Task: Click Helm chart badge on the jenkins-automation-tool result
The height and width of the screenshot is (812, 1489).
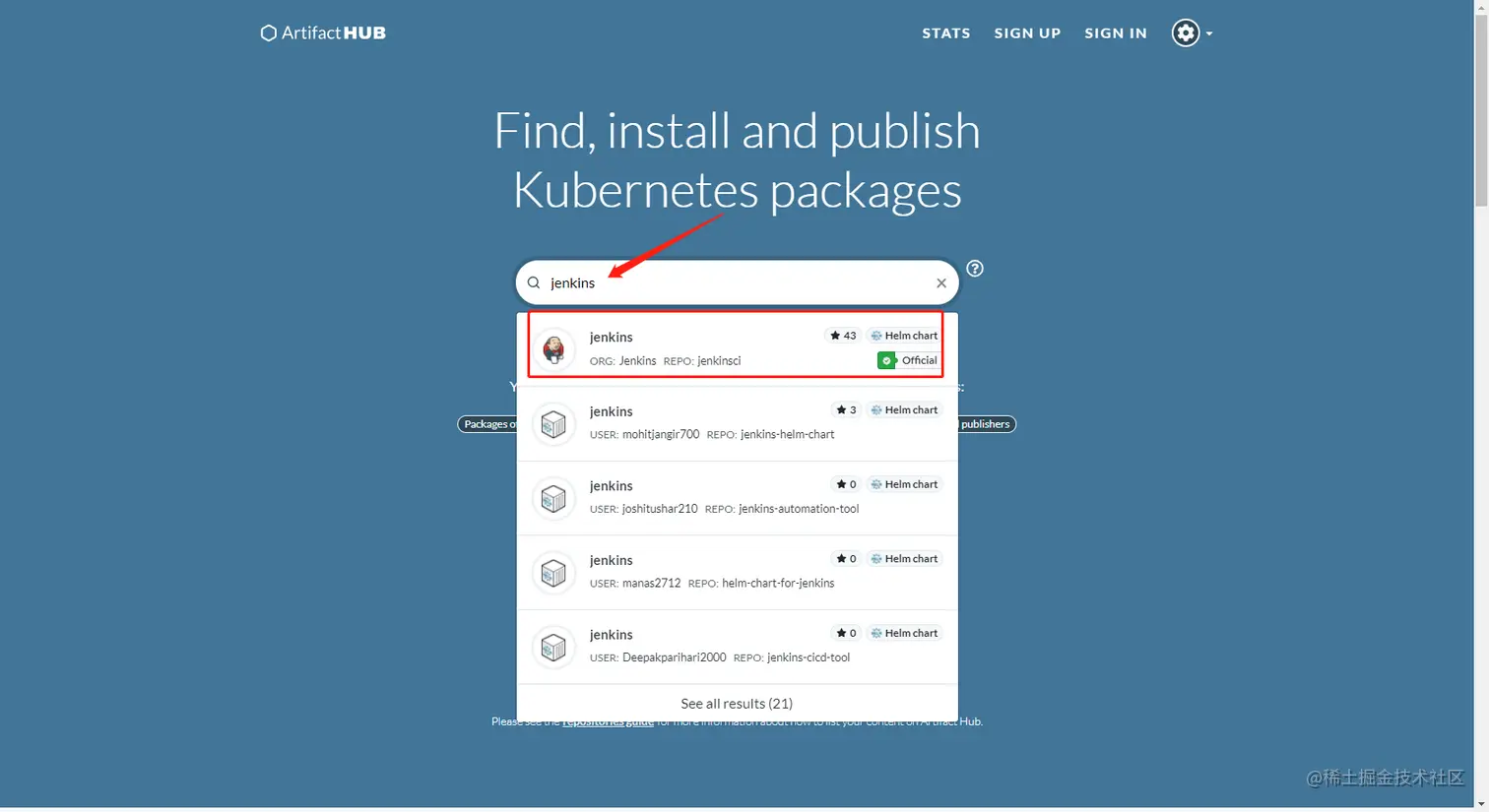Action: click(x=904, y=484)
